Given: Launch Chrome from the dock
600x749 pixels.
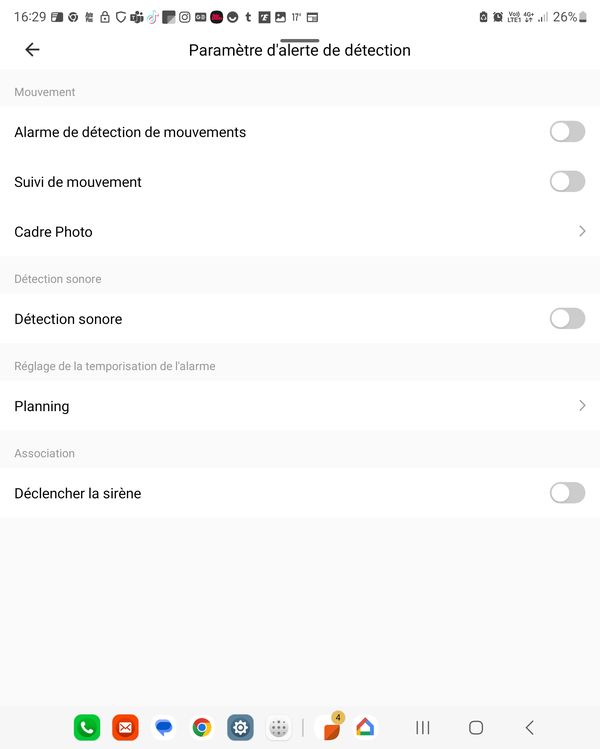Looking at the screenshot, I should (x=202, y=728).
